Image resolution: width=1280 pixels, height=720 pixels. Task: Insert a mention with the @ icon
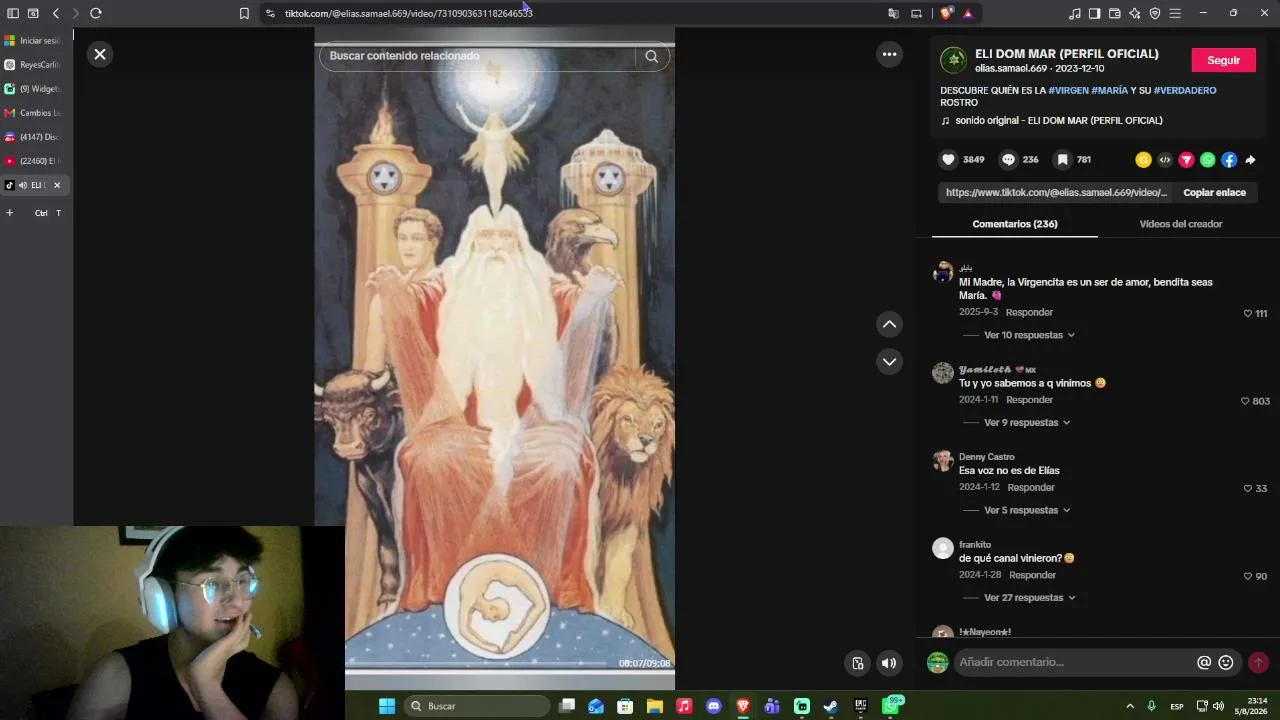tap(1204, 662)
